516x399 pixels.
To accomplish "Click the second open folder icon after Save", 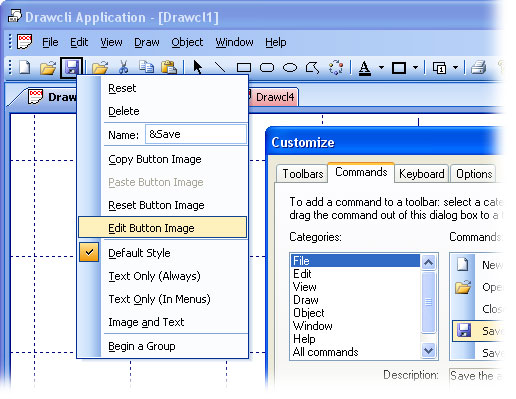I will [x=100, y=68].
